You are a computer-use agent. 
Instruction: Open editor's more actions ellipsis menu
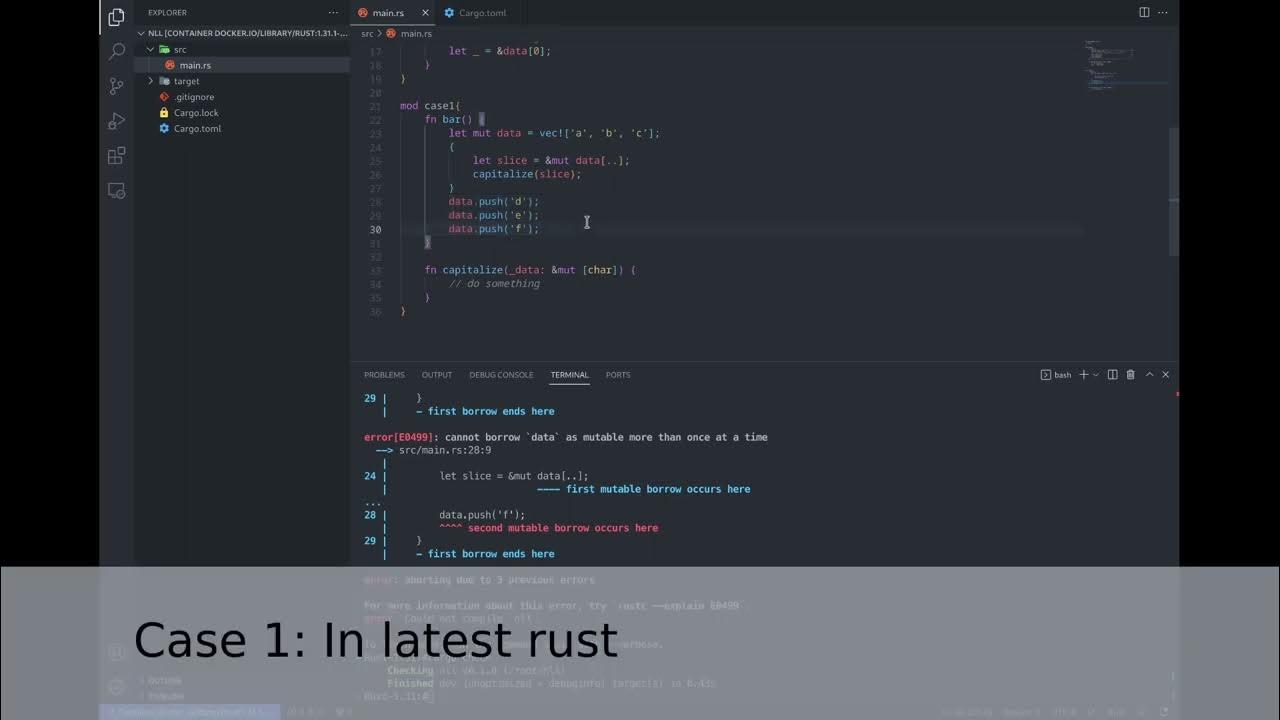1163,12
